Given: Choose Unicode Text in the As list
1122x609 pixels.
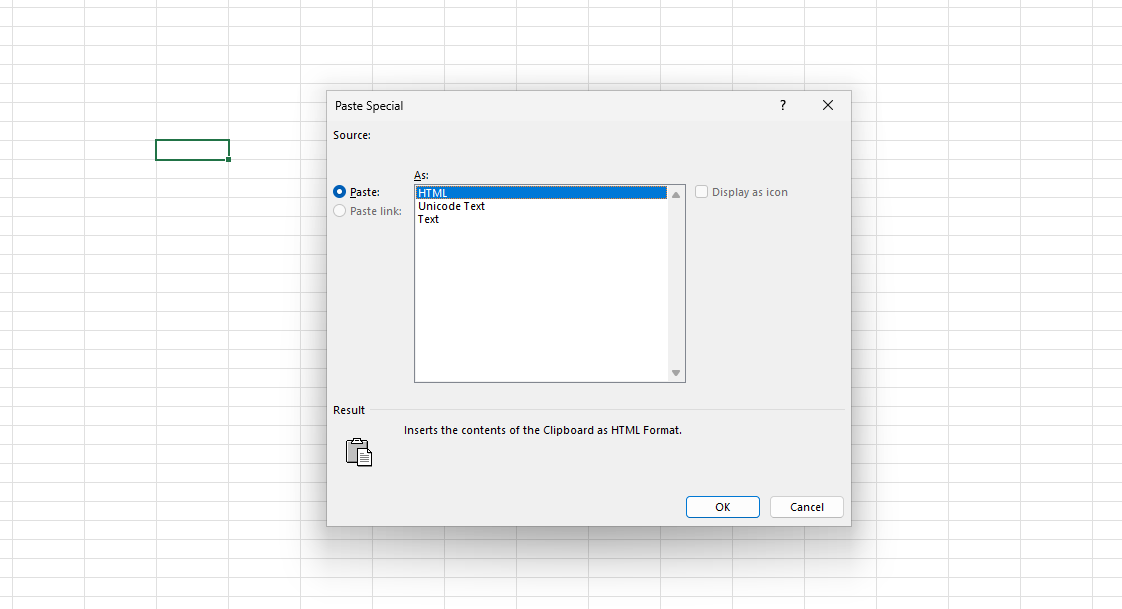Looking at the screenshot, I should [541, 206].
